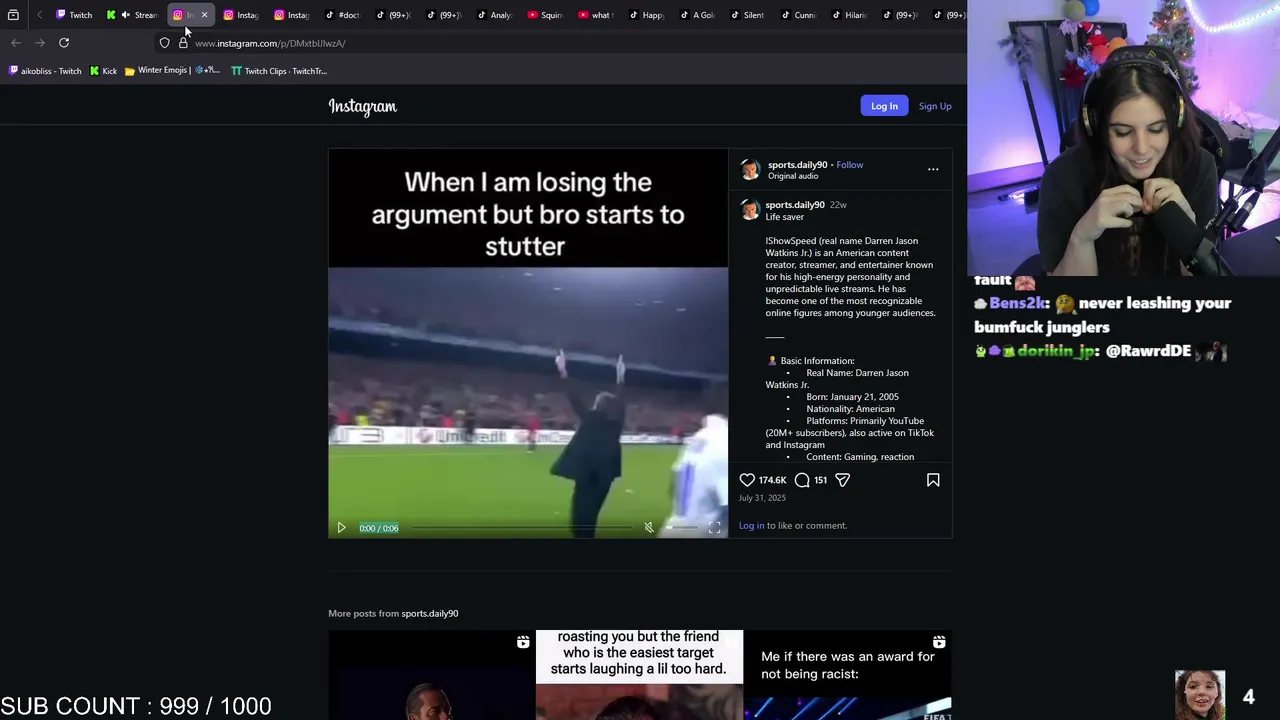Reload the page with the refresh icon
The height and width of the screenshot is (720, 1280).
point(64,42)
